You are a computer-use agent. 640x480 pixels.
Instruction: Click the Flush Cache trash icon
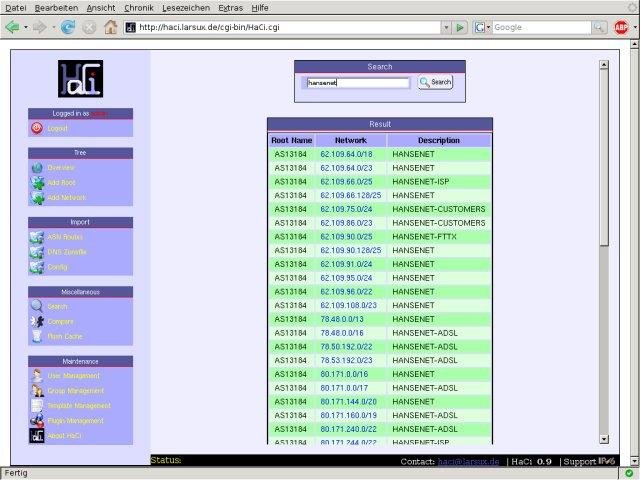37,336
